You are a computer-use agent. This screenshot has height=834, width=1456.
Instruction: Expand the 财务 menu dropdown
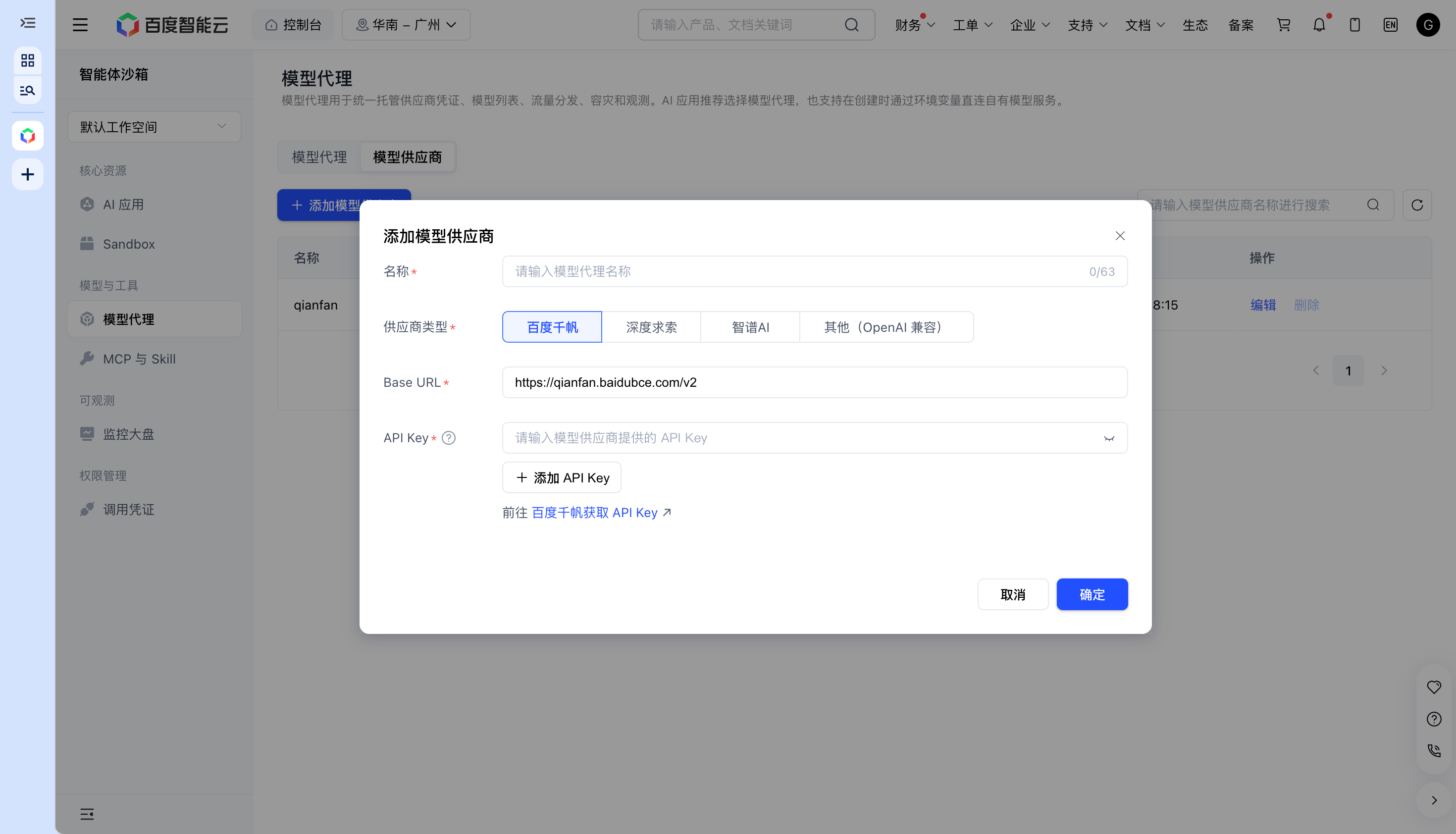tap(915, 25)
